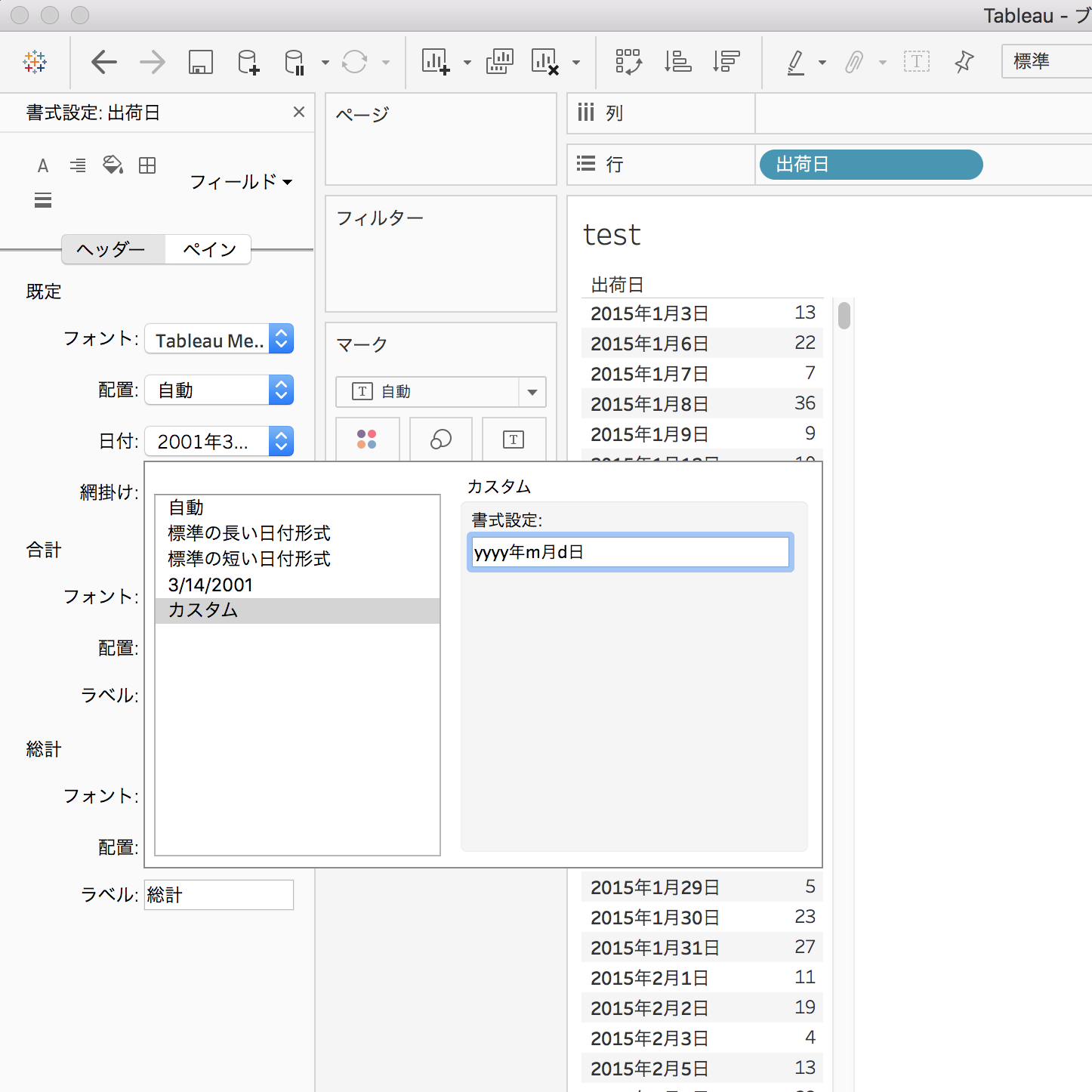The width and height of the screenshot is (1092, 1092).
Task: Select the ヘッダー tab
Action: pos(112,249)
